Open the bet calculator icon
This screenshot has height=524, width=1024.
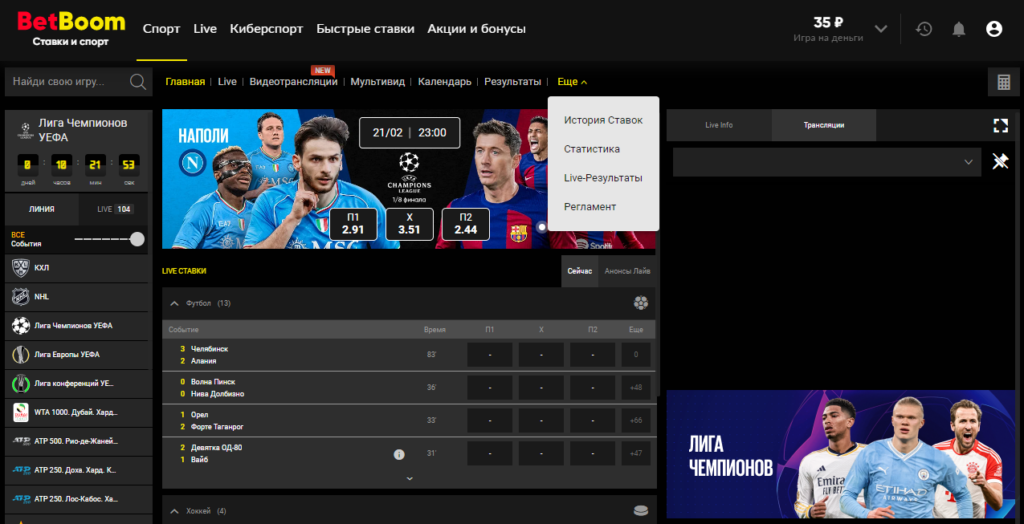[x=1004, y=82]
